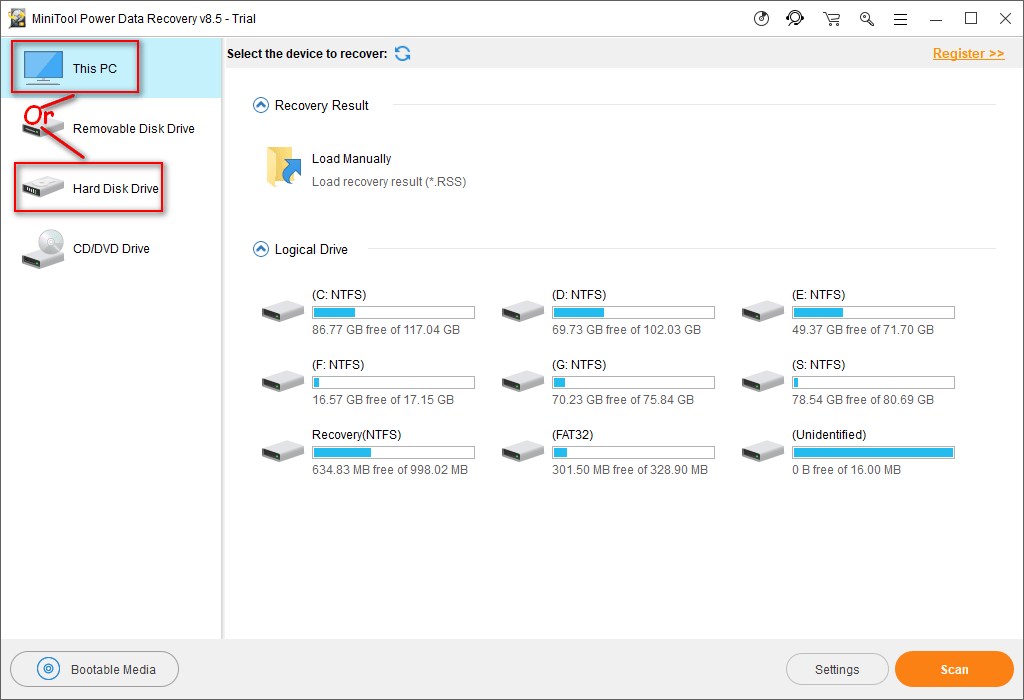1024x700 pixels.
Task: Select Hard Disk Drive option
Action: click(x=111, y=189)
